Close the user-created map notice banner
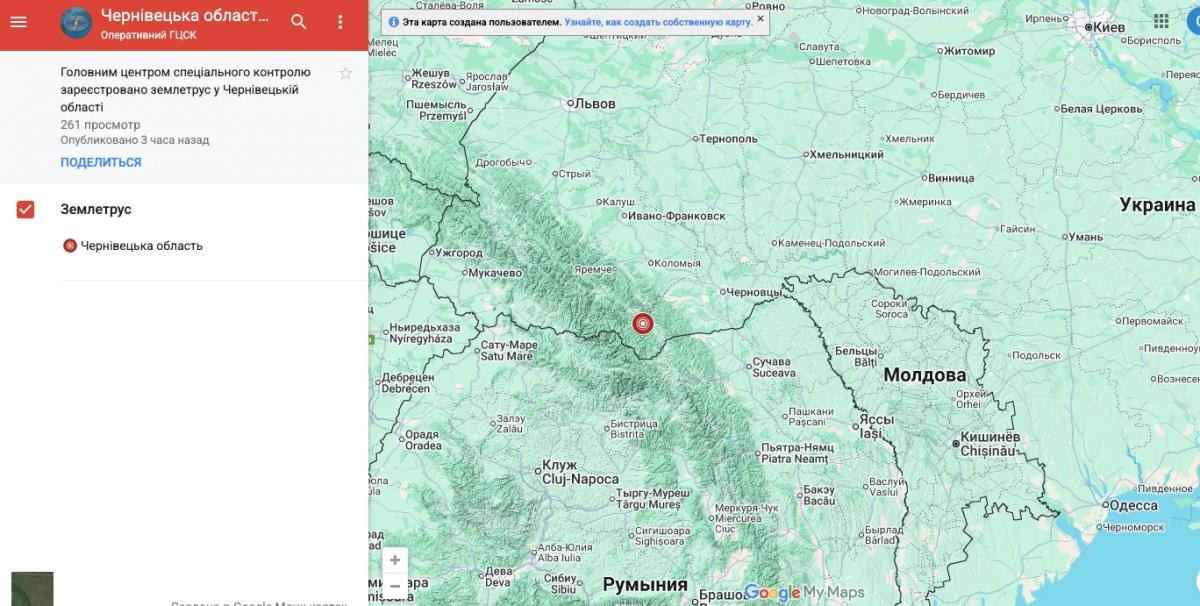Image resolution: width=1200 pixels, height=606 pixels. click(x=760, y=18)
